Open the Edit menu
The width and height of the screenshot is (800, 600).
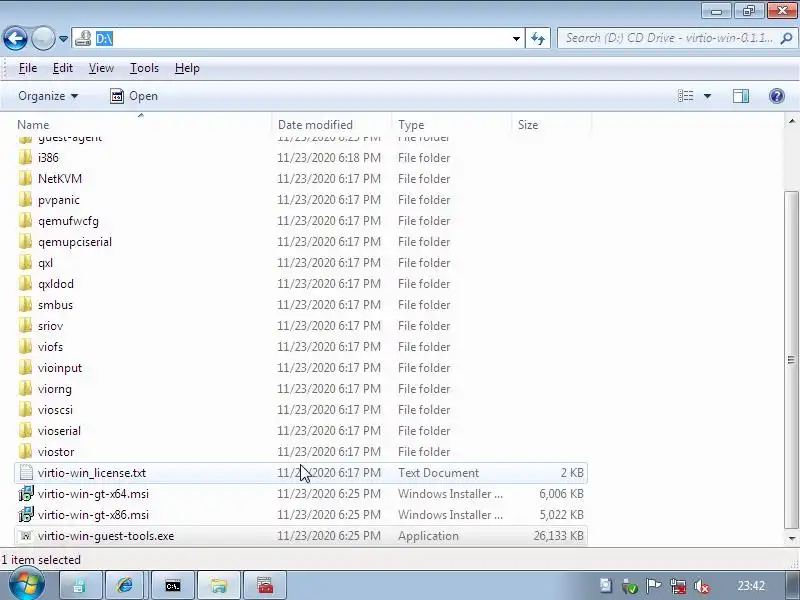[63, 68]
